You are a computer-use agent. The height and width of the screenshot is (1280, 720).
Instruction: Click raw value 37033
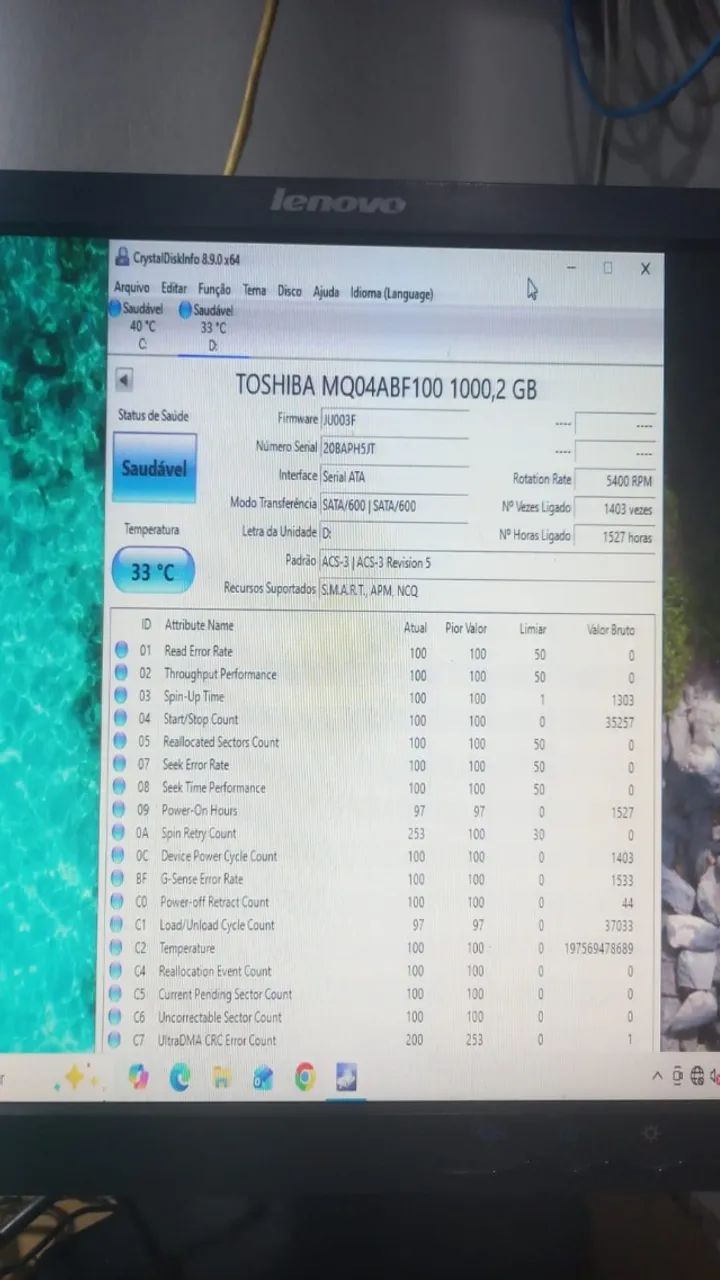click(x=617, y=926)
